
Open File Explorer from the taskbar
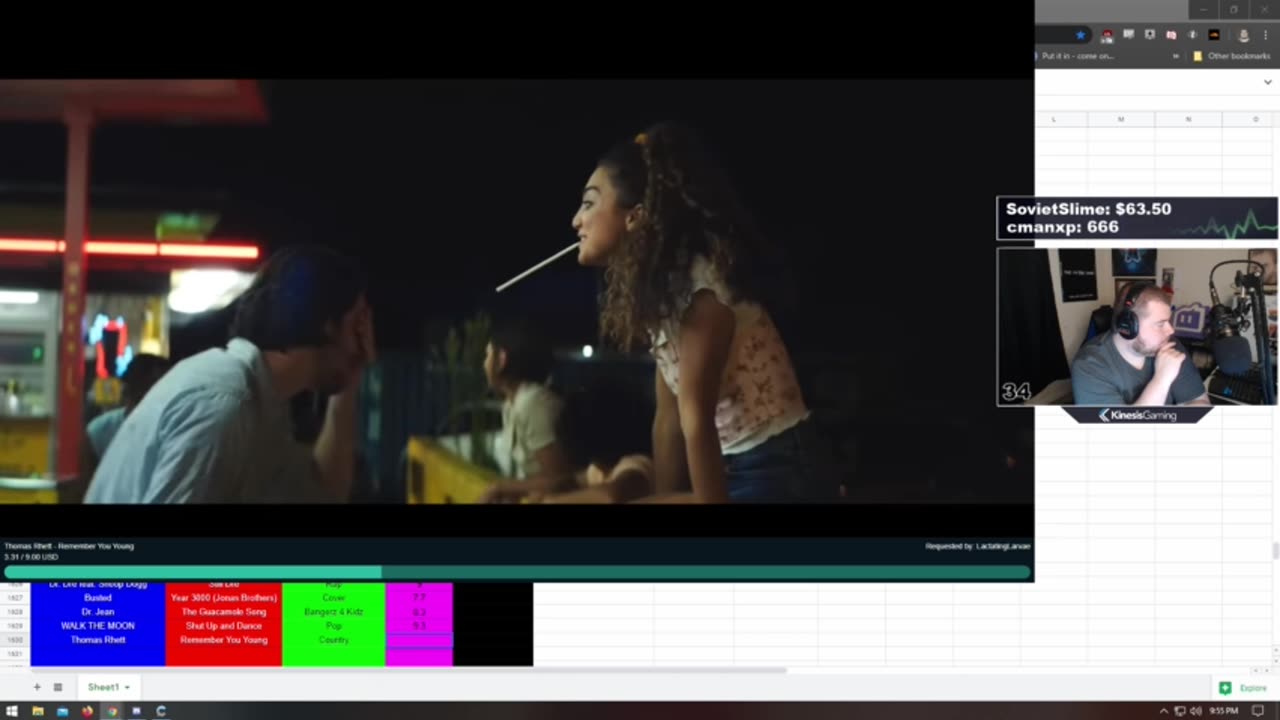tap(37, 711)
